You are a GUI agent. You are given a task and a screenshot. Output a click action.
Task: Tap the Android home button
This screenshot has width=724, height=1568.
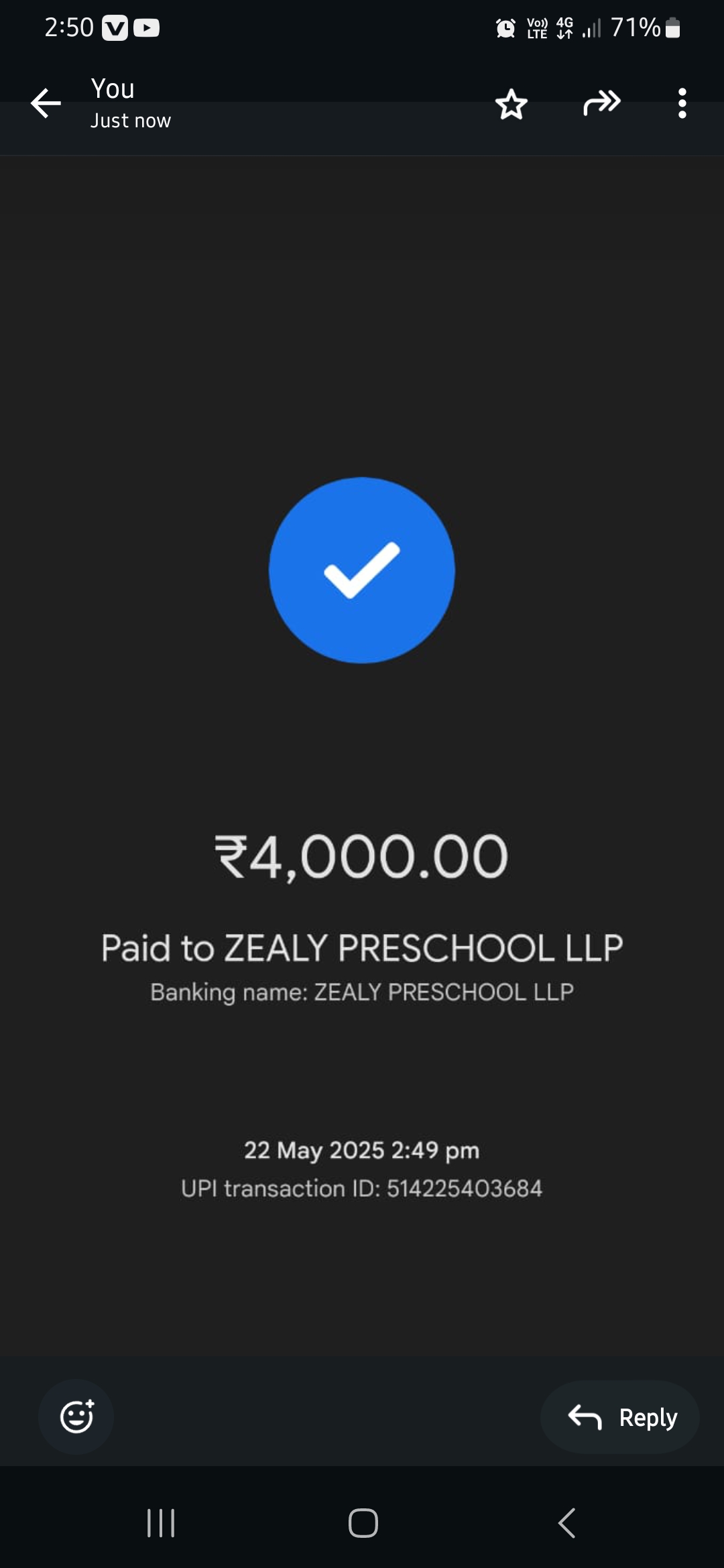363,1523
